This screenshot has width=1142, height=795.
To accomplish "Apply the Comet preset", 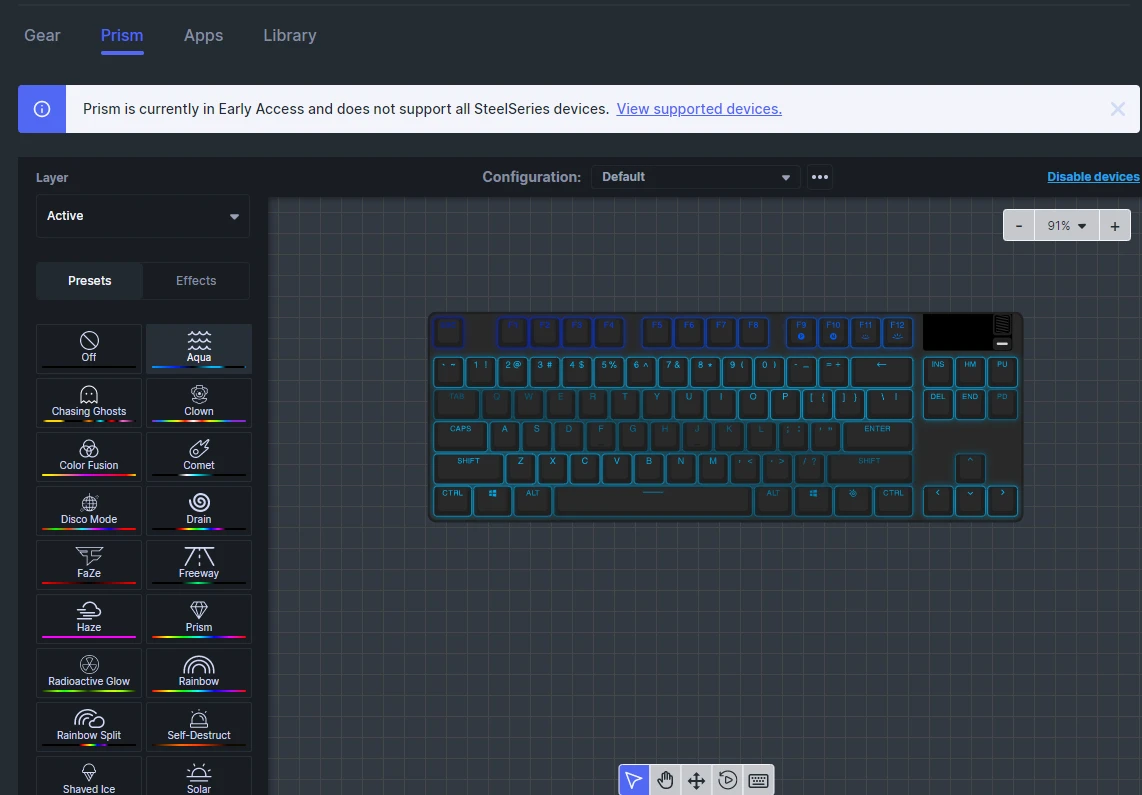I will coord(199,456).
